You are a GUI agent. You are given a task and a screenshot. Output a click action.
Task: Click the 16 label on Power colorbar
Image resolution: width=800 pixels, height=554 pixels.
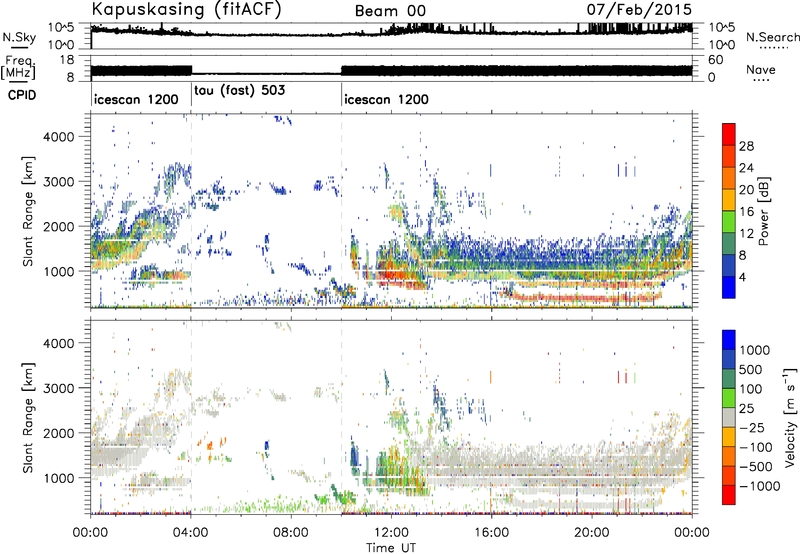[x=746, y=212]
